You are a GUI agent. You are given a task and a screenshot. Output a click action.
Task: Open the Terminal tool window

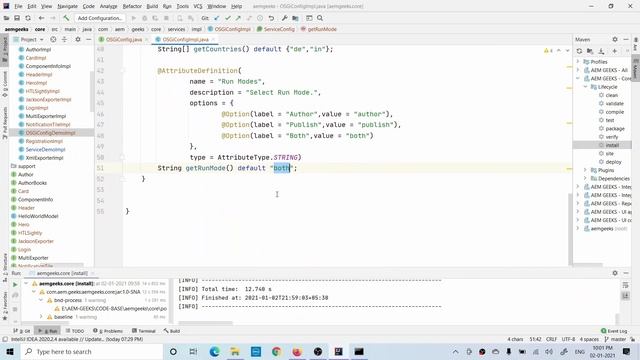coord(144,331)
